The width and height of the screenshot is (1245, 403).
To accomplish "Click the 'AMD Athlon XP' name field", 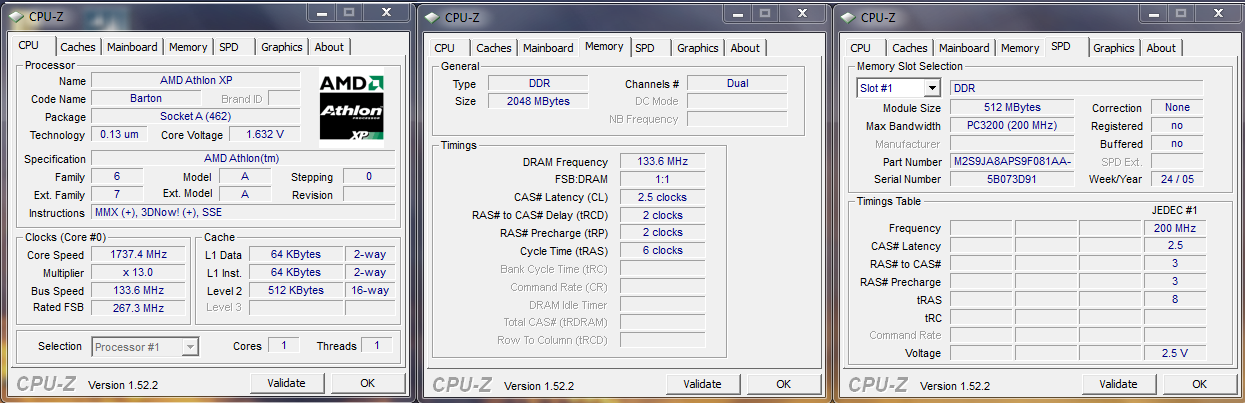I will (196, 80).
